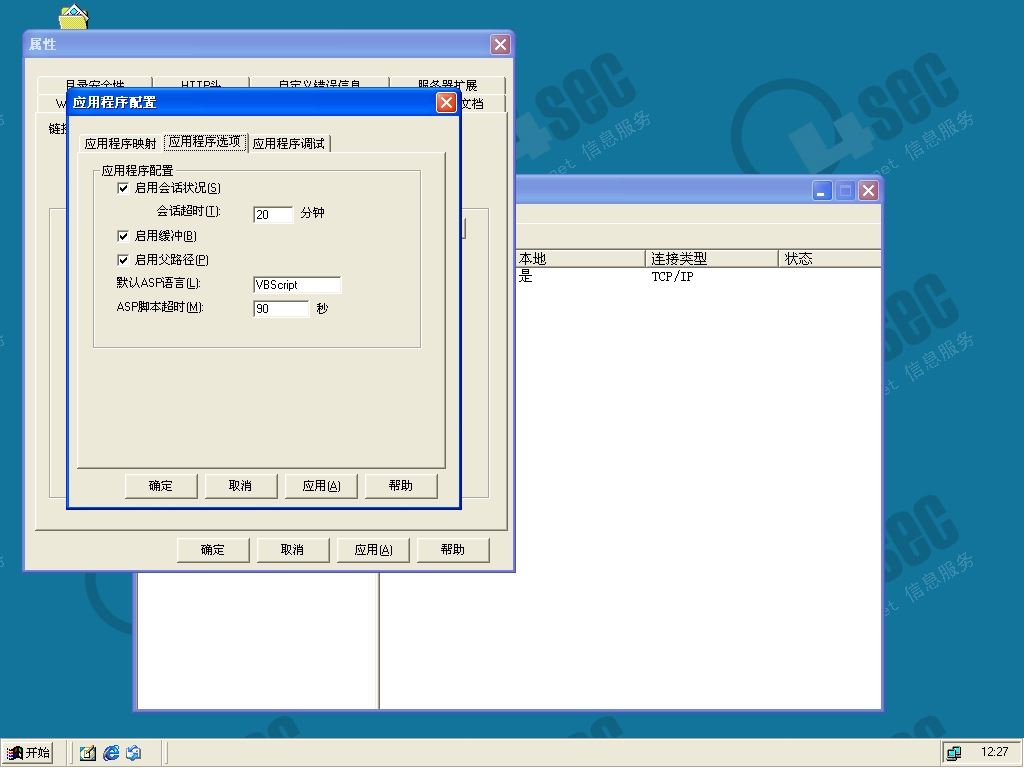Toggle the 启用会话状况(S) checkbox
This screenshot has height=768, width=1024.
click(x=123, y=188)
